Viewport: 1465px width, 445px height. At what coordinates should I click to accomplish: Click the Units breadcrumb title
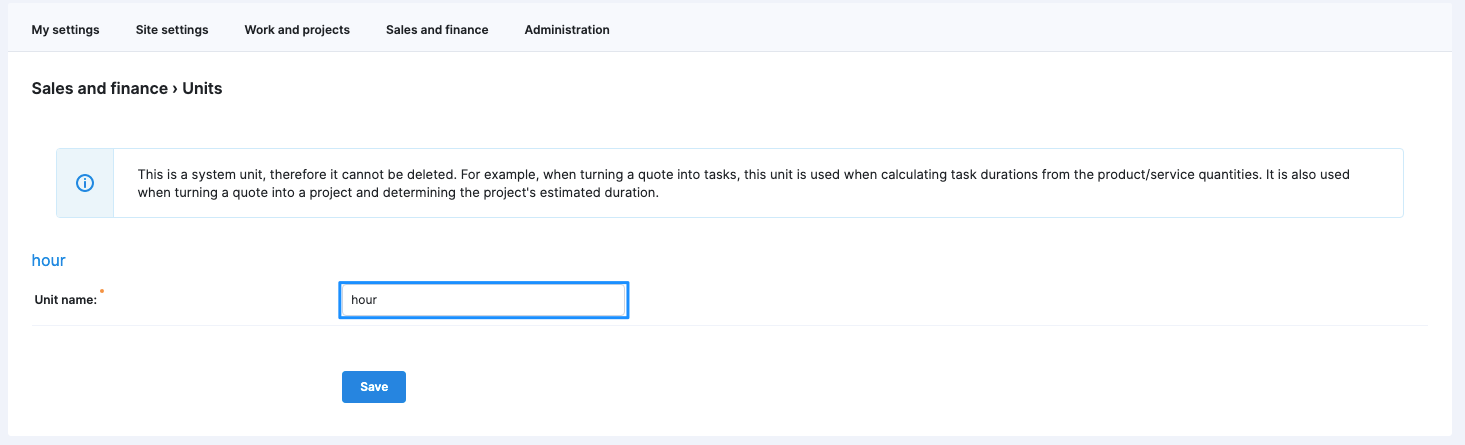pos(202,88)
